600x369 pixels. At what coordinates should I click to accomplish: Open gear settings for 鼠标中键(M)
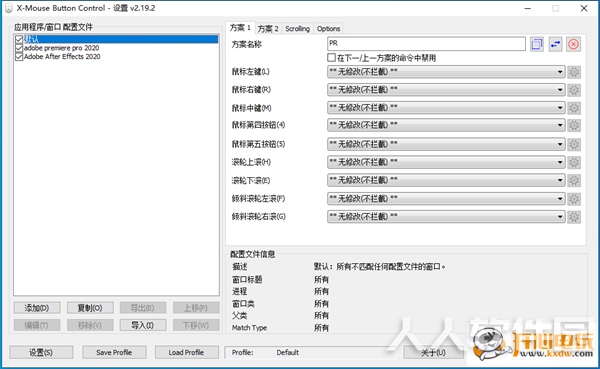574,108
